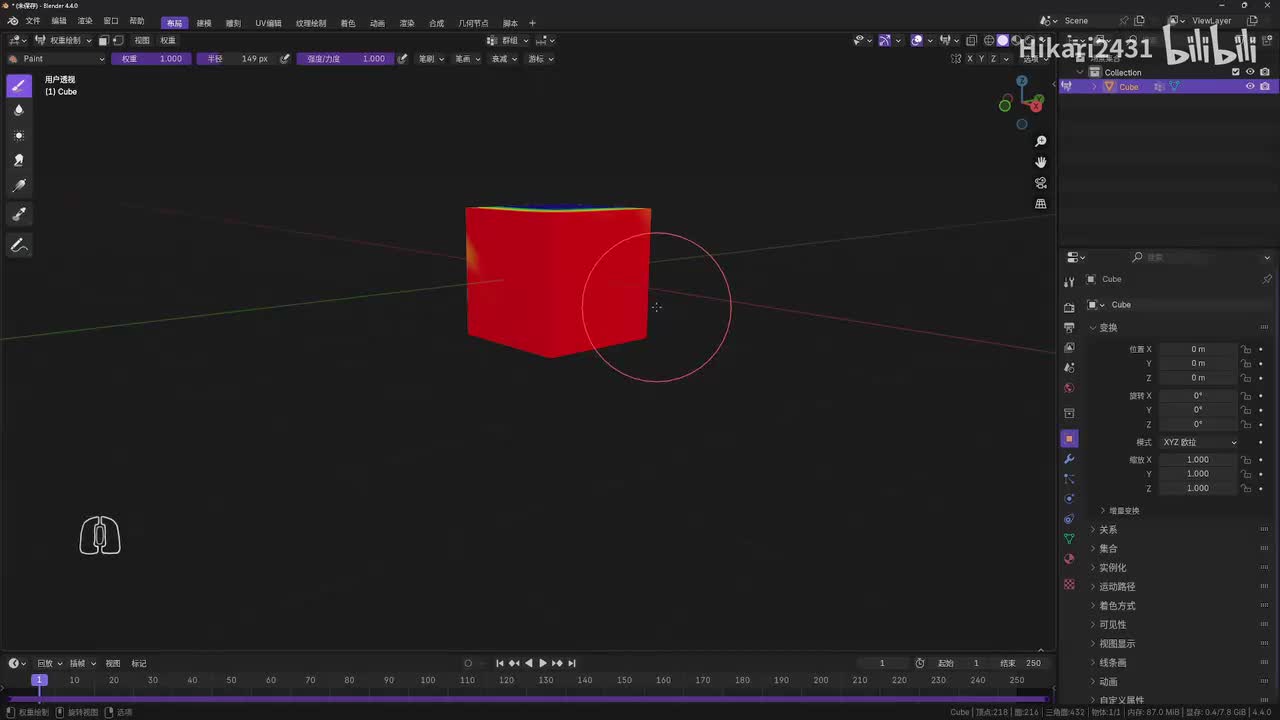This screenshot has height=720, width=1280.
Task: Select the Average weight tool
Action: coord(19,136)
